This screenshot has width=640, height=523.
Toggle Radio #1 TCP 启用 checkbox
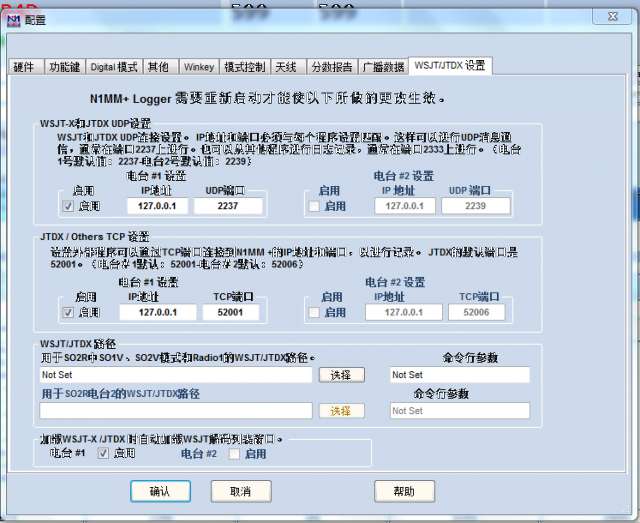click(68, 313)
